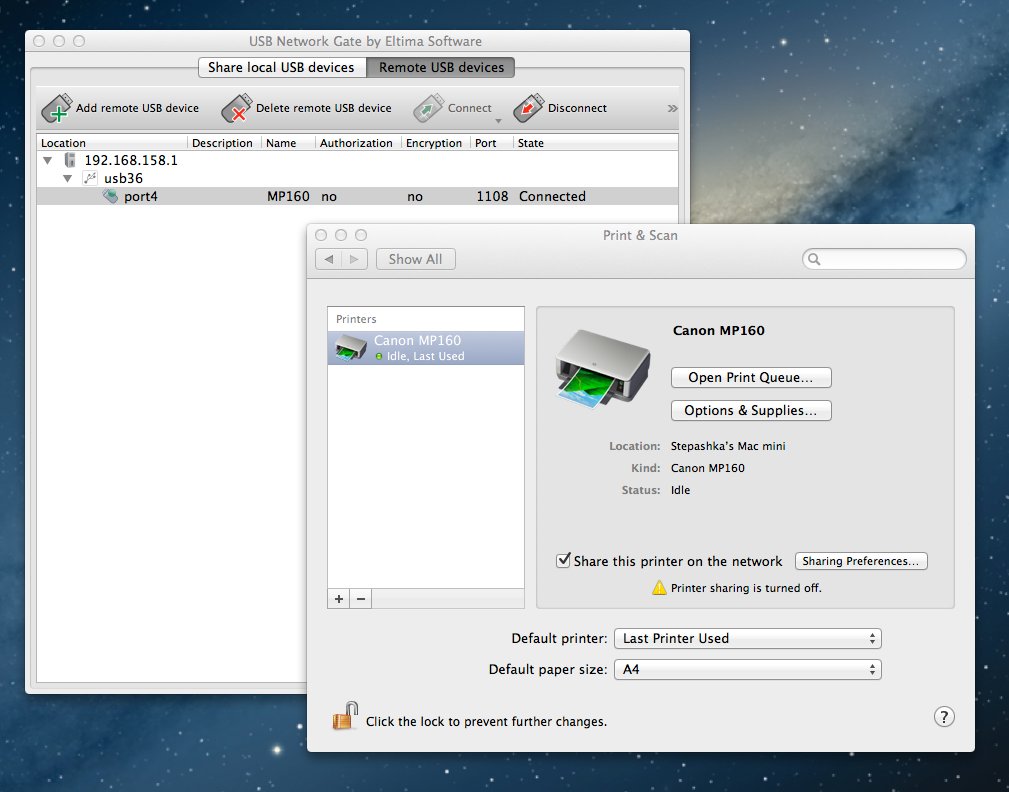The image size is (1009, 792).
Task: Click the Stepashka's Mac mini location text
Action: click(728, 446)
